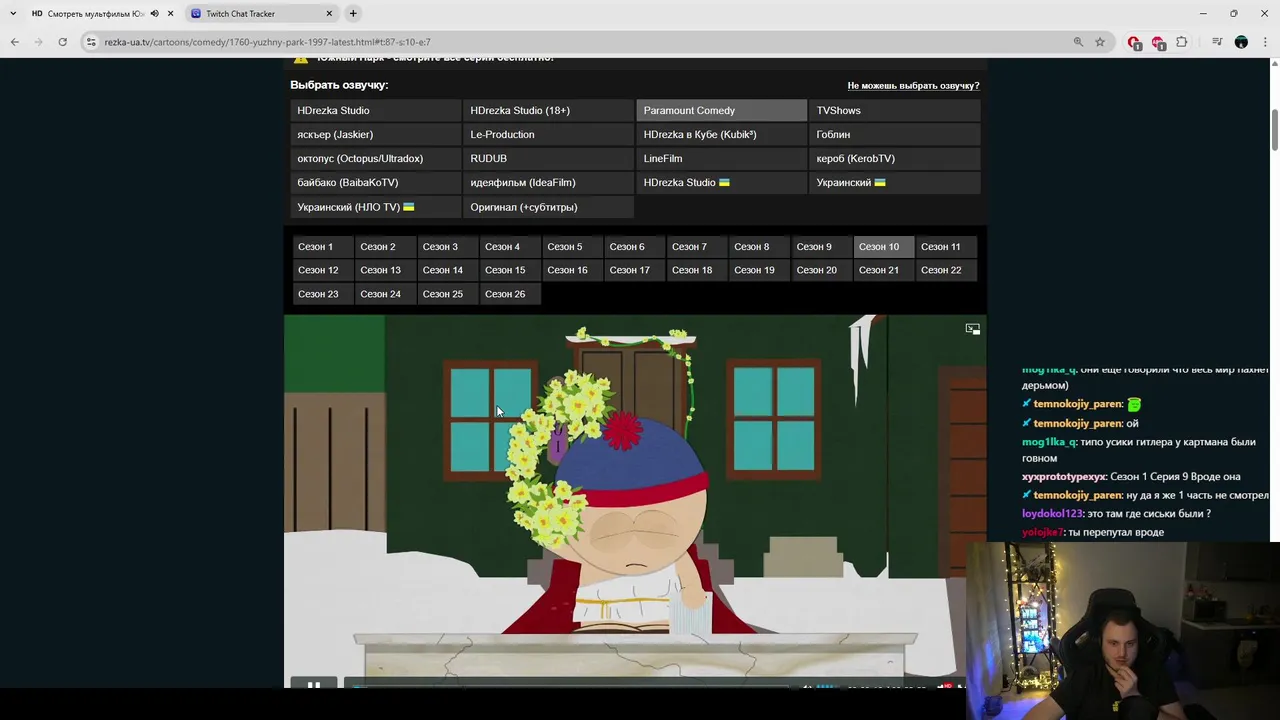Select HDrezka Studio dubbing without flag
This screenshot has width=1280, height=720.
click(376, 110)
